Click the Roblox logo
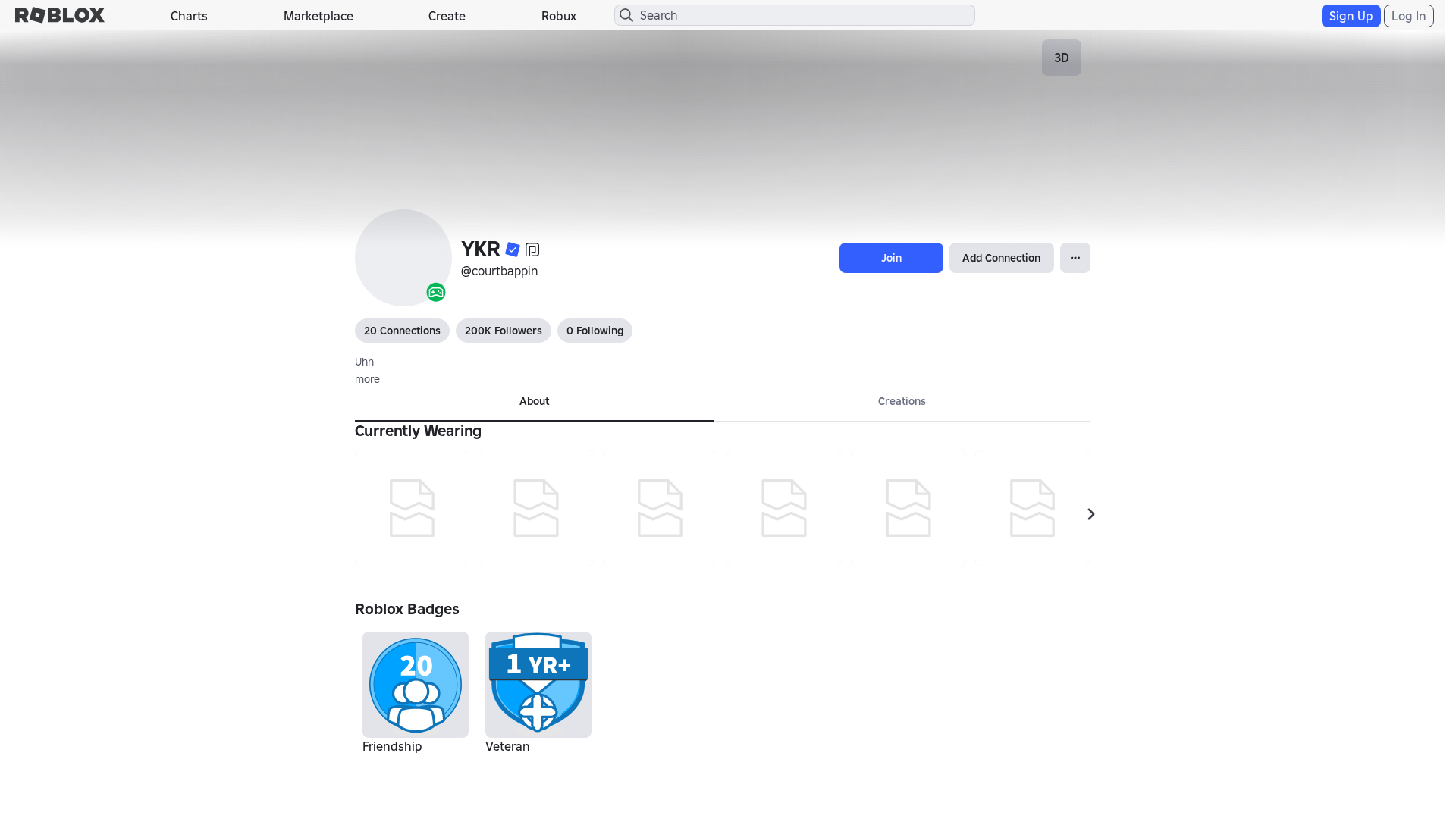This screenshot has width=1456, height=819. [60, 15]
